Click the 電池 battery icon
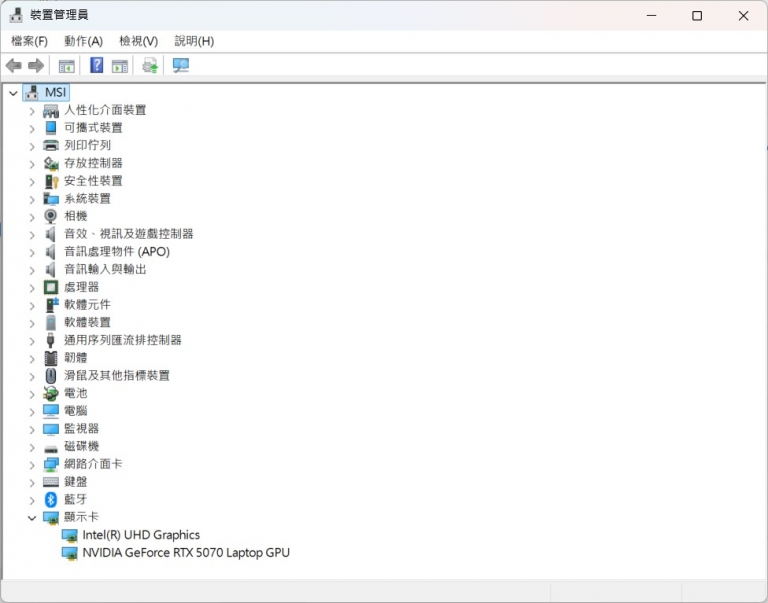Screen dimensions: 768x603 51,393
